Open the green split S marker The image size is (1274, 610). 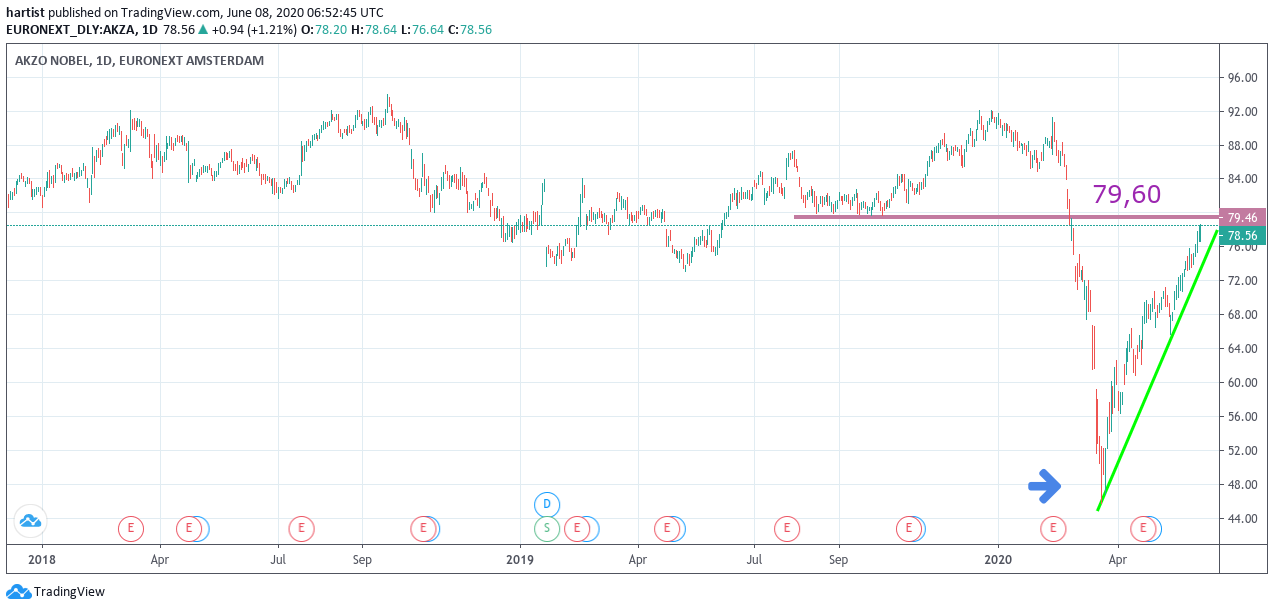tap(547, 528)
